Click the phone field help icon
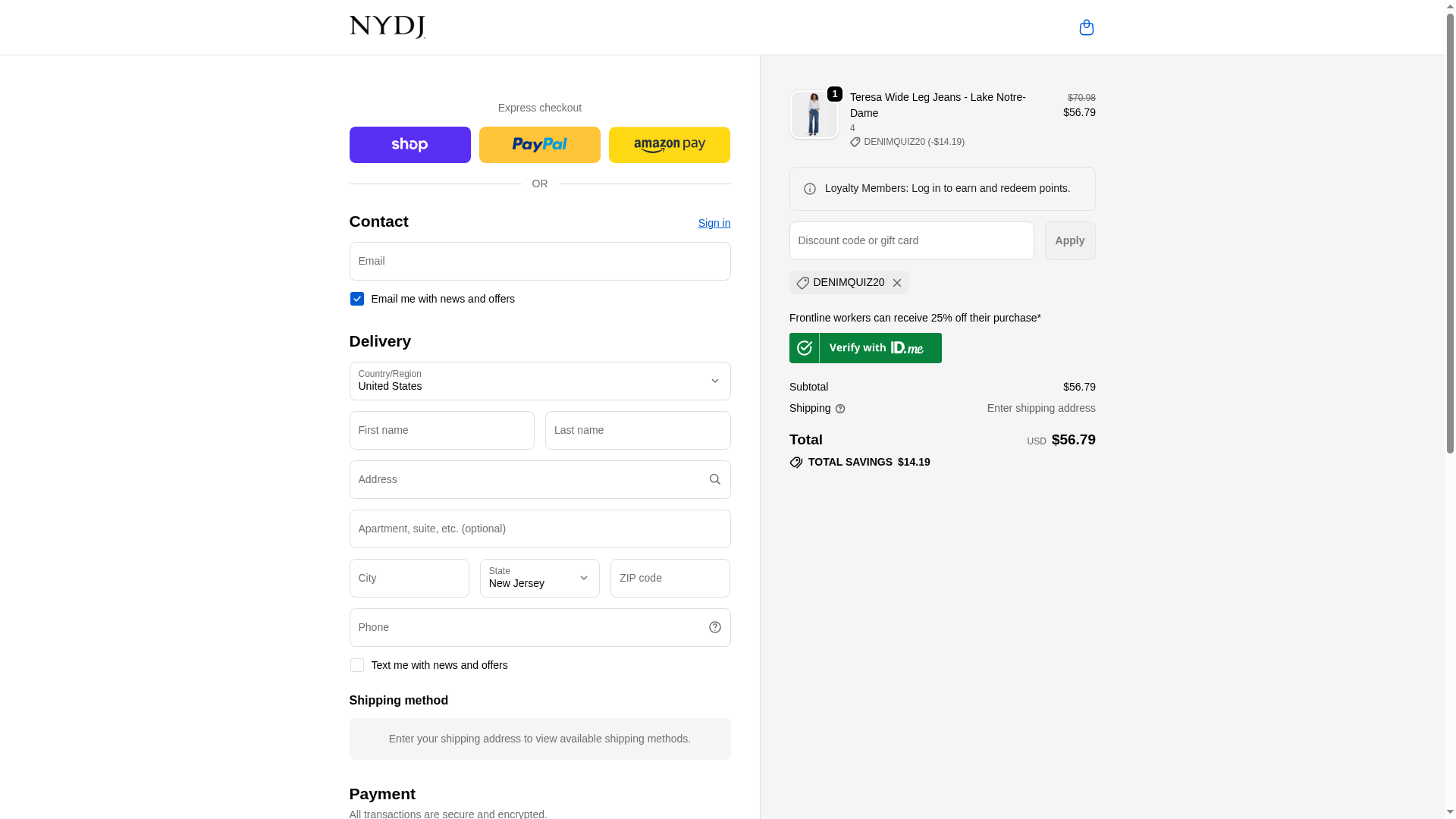This screenshot has width=1456, height=819. (x=714, y=627)
